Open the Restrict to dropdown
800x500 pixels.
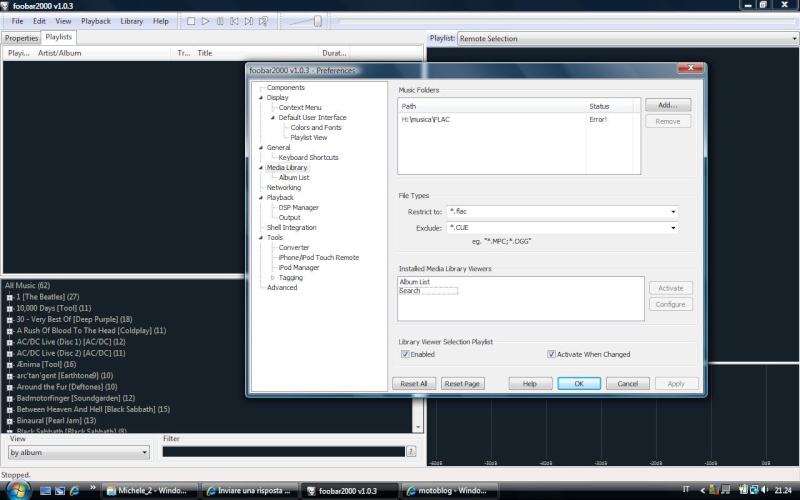[673, 212]
